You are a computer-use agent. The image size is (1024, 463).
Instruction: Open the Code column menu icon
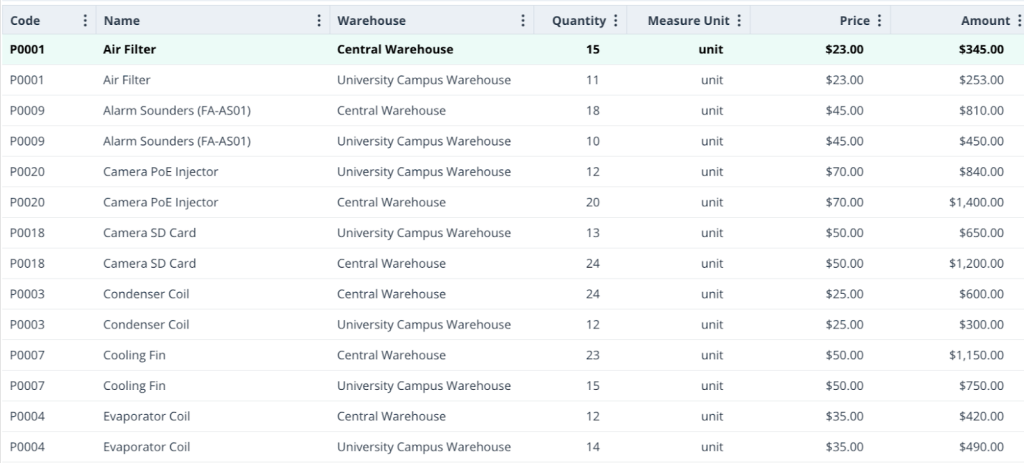pos(84,21)
